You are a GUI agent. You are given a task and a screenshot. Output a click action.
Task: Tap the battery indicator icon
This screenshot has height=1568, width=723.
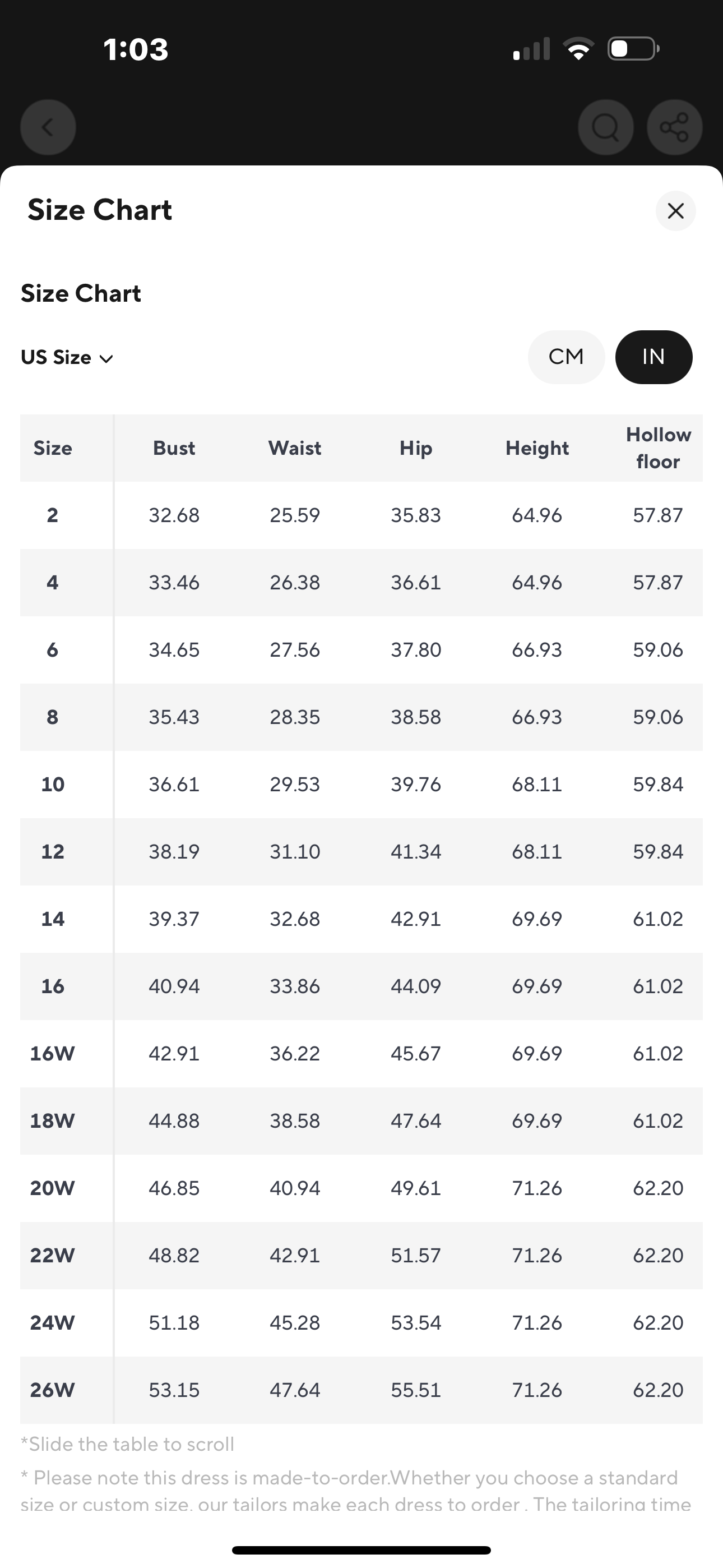click(633, 49)
